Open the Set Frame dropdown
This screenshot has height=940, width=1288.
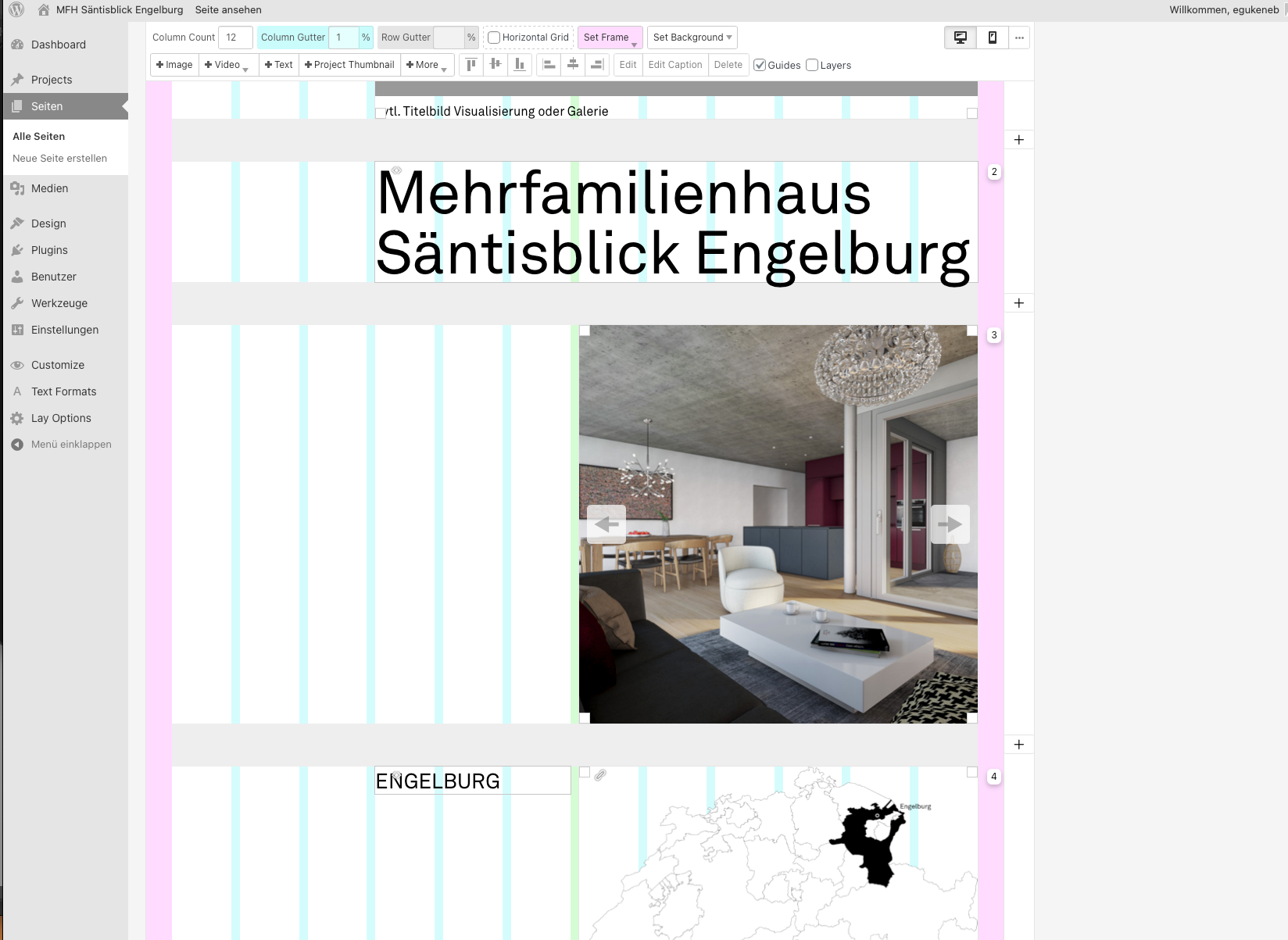pos(610,38)
